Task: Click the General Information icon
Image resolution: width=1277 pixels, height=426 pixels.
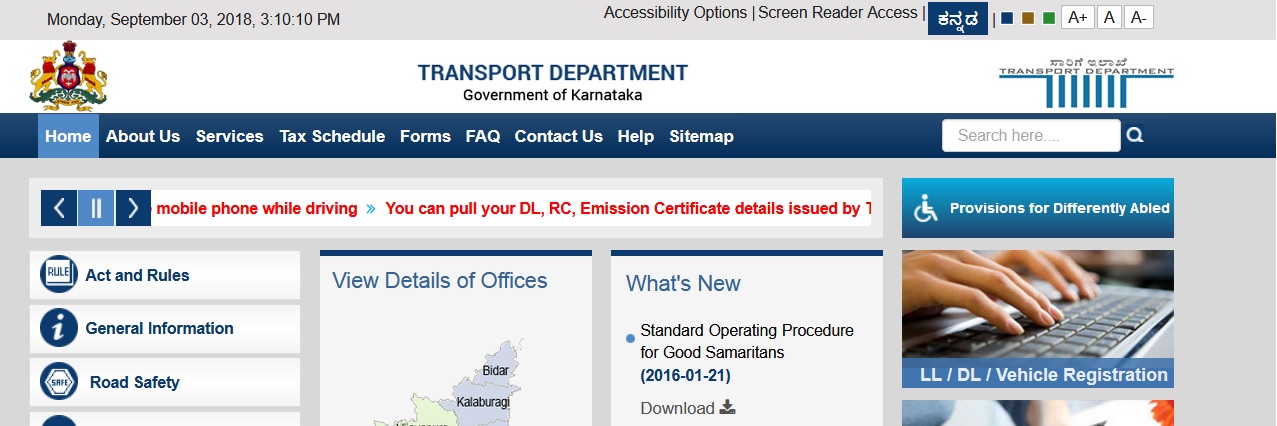Action: coord(59,328)
